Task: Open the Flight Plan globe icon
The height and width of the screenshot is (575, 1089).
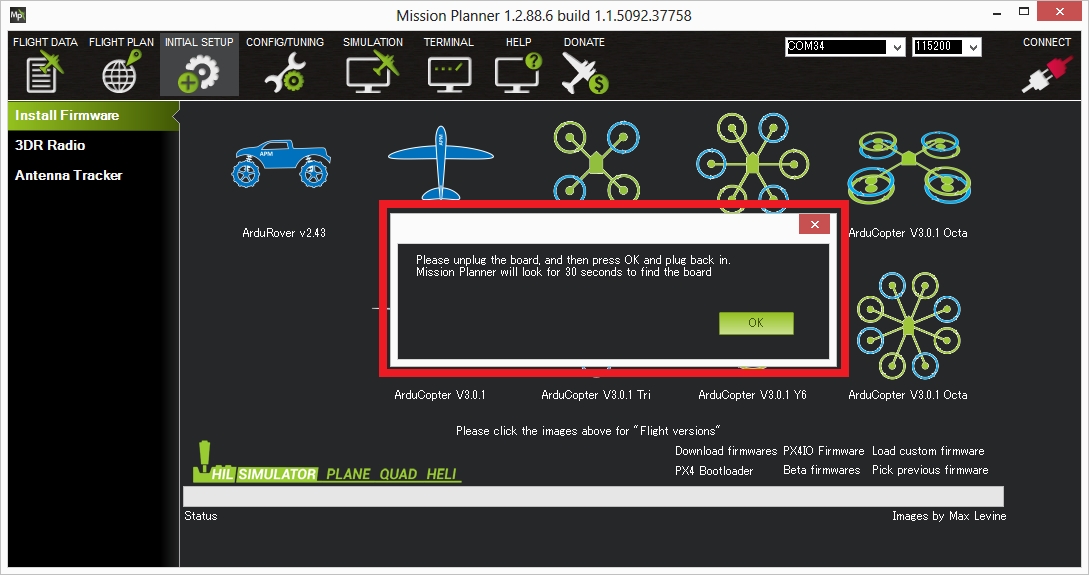Action: tap(121, 66)
